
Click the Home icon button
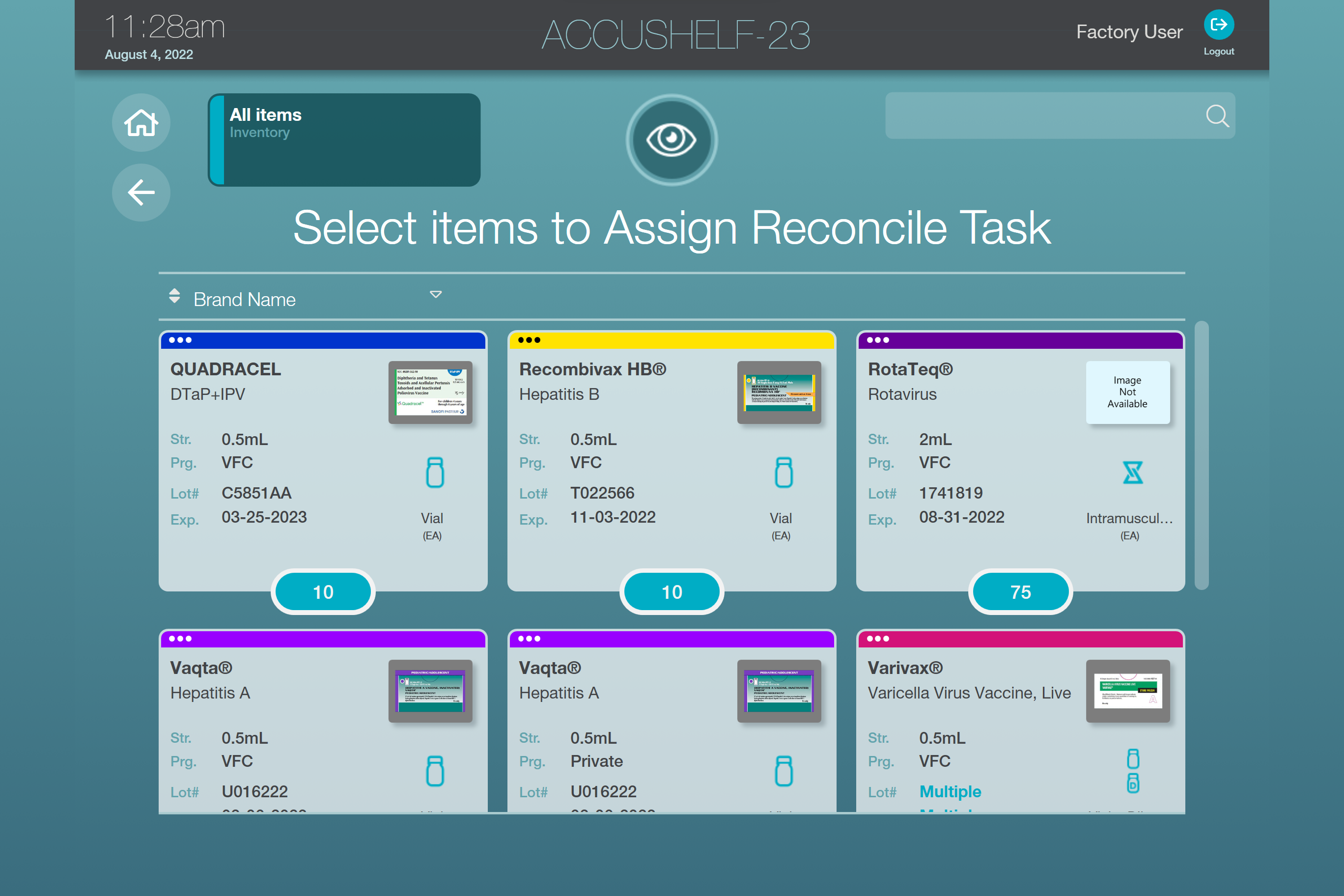(140, 123)
